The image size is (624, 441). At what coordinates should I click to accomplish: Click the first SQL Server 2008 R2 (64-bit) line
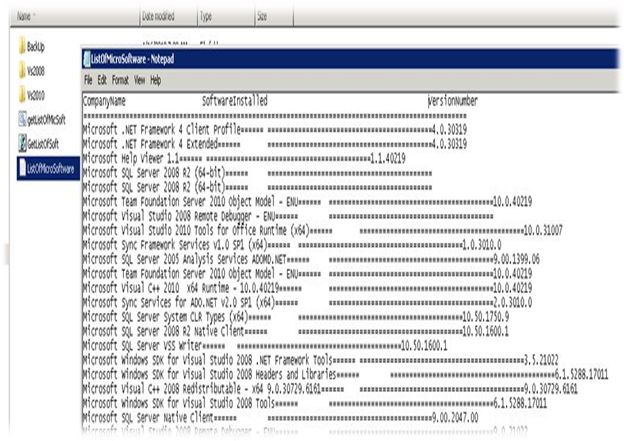tap(257, 173)
